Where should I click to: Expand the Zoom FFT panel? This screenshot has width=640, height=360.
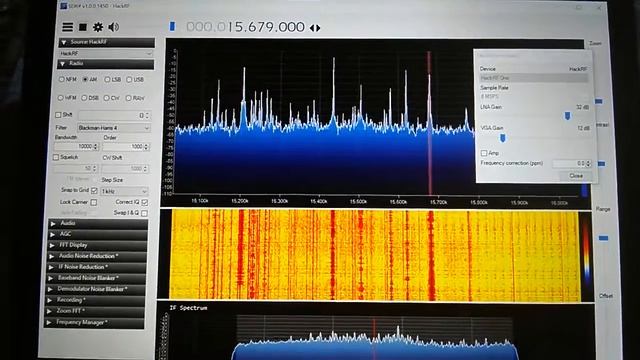[95, 311]
